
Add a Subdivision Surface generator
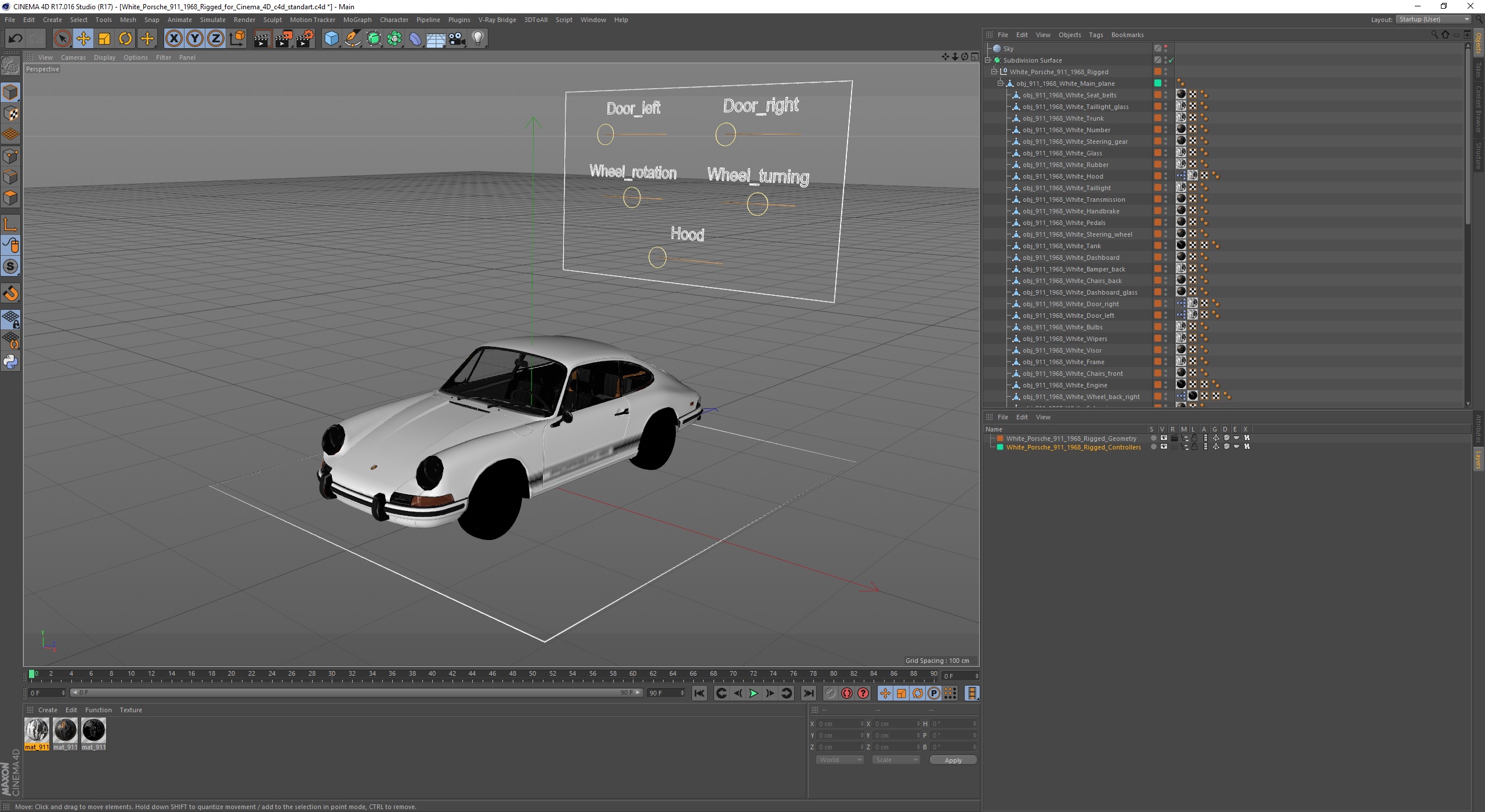[x=374, y=39]
